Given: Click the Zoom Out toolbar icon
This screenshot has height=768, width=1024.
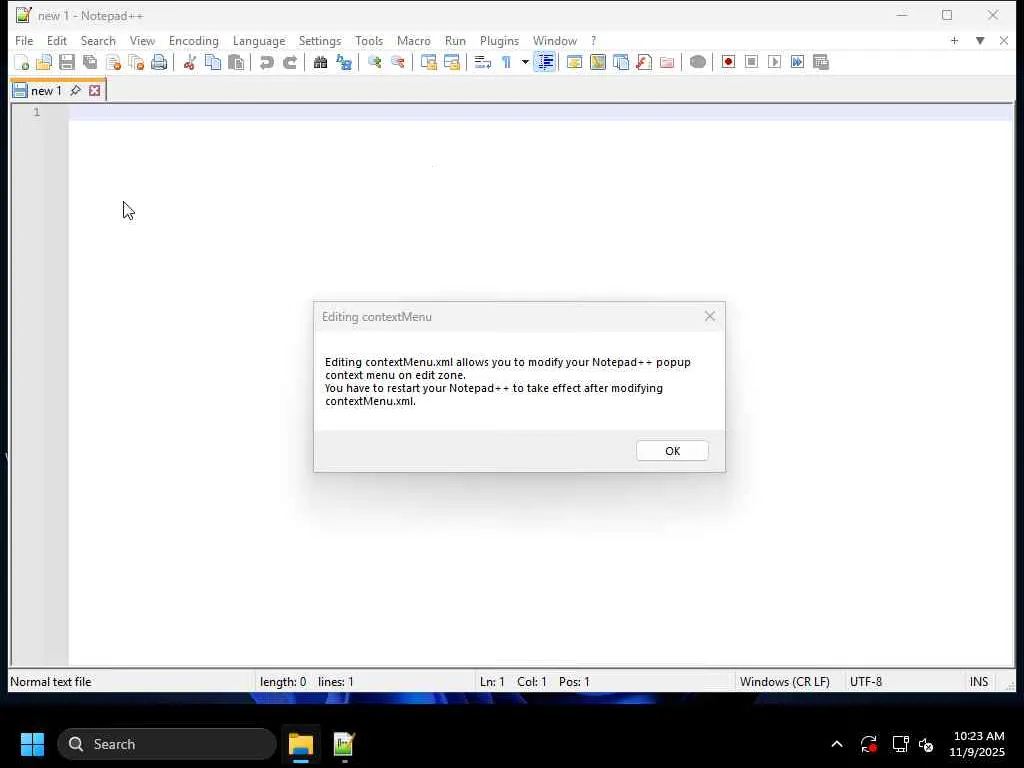Looking at the screenshot, I should tap(397, 62).
